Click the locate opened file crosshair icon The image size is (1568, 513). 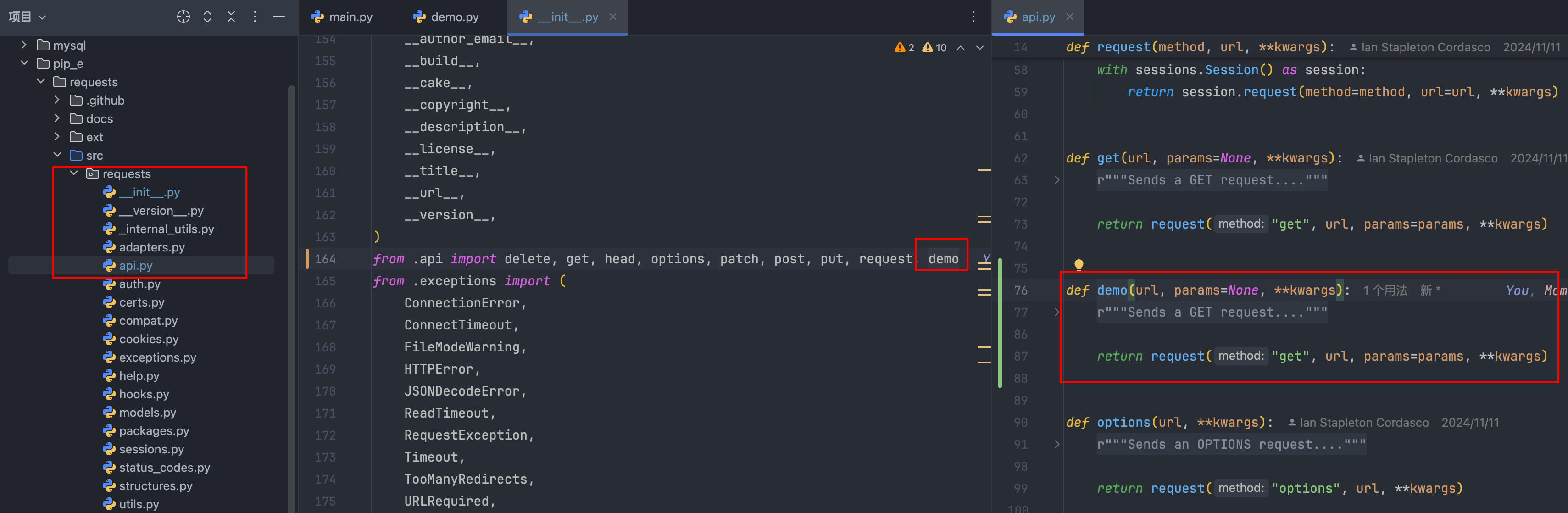click(183, 17)
